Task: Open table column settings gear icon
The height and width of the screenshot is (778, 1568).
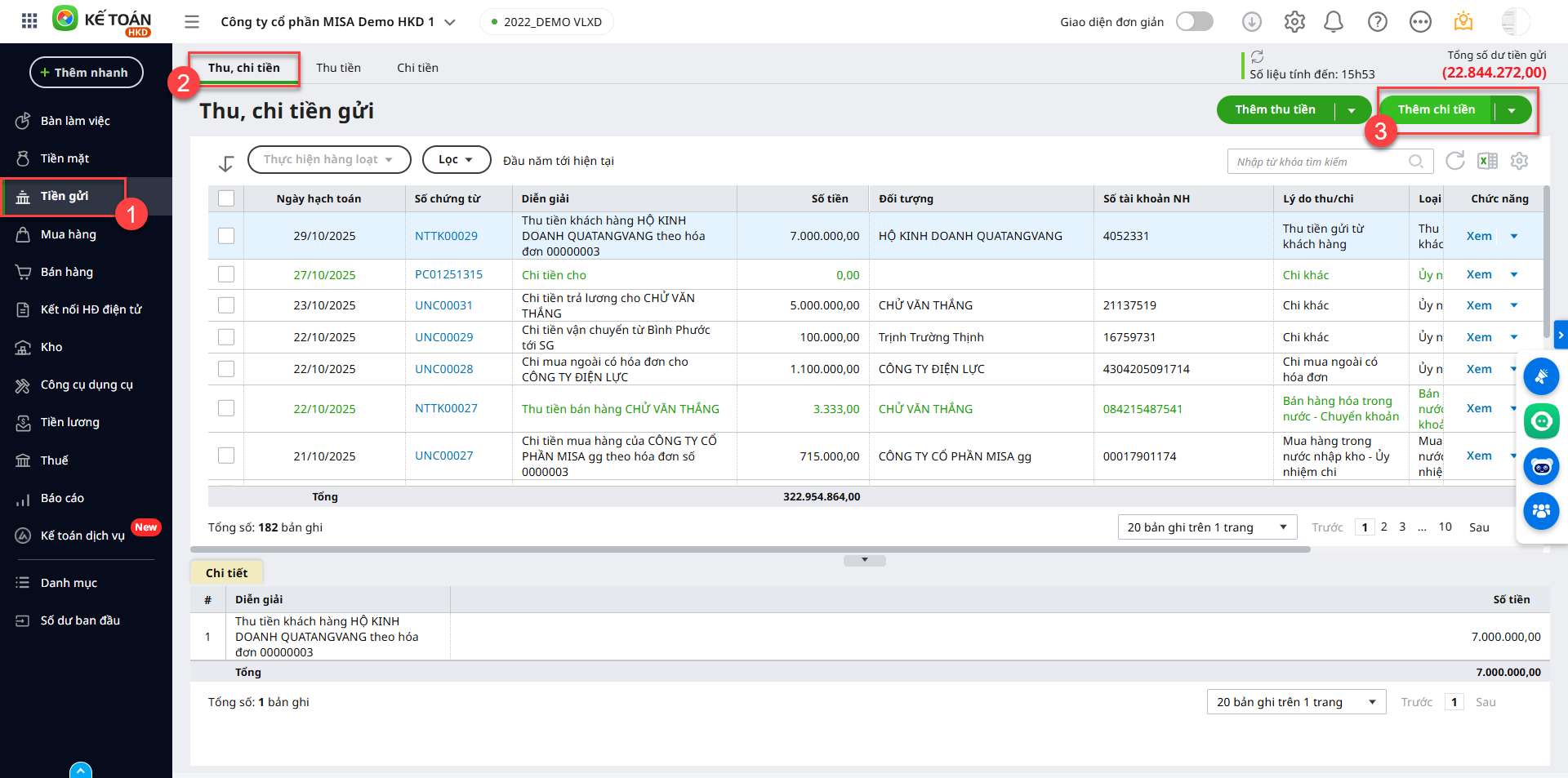Action: [x=1519, y=161]
